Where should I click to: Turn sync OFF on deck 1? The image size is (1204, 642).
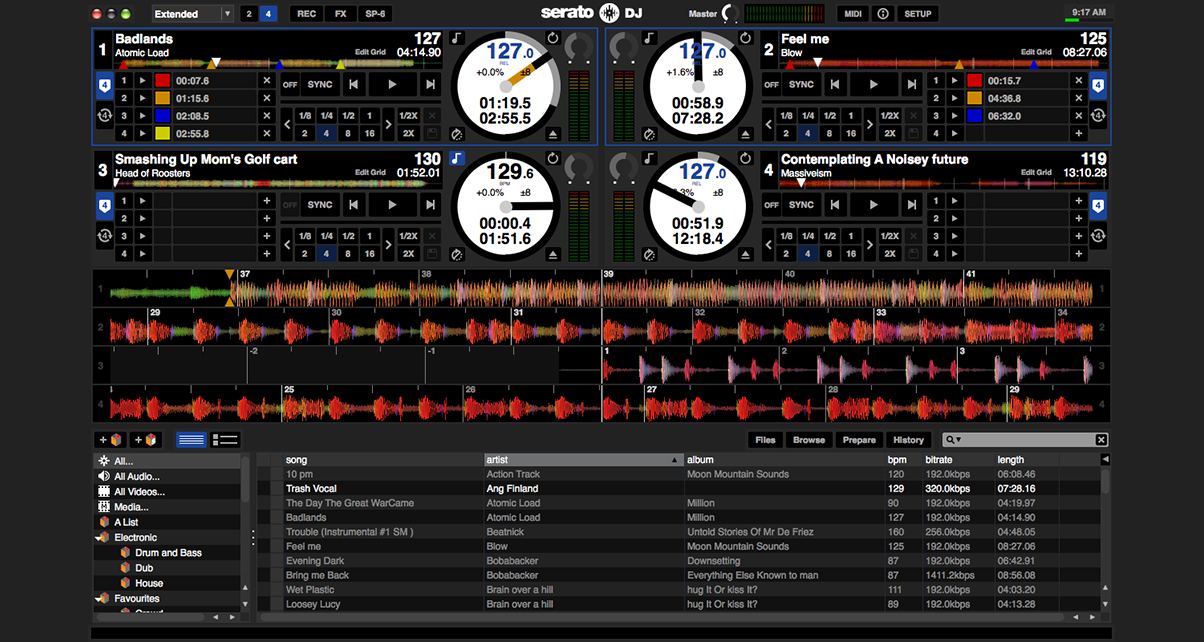[290, 85]
